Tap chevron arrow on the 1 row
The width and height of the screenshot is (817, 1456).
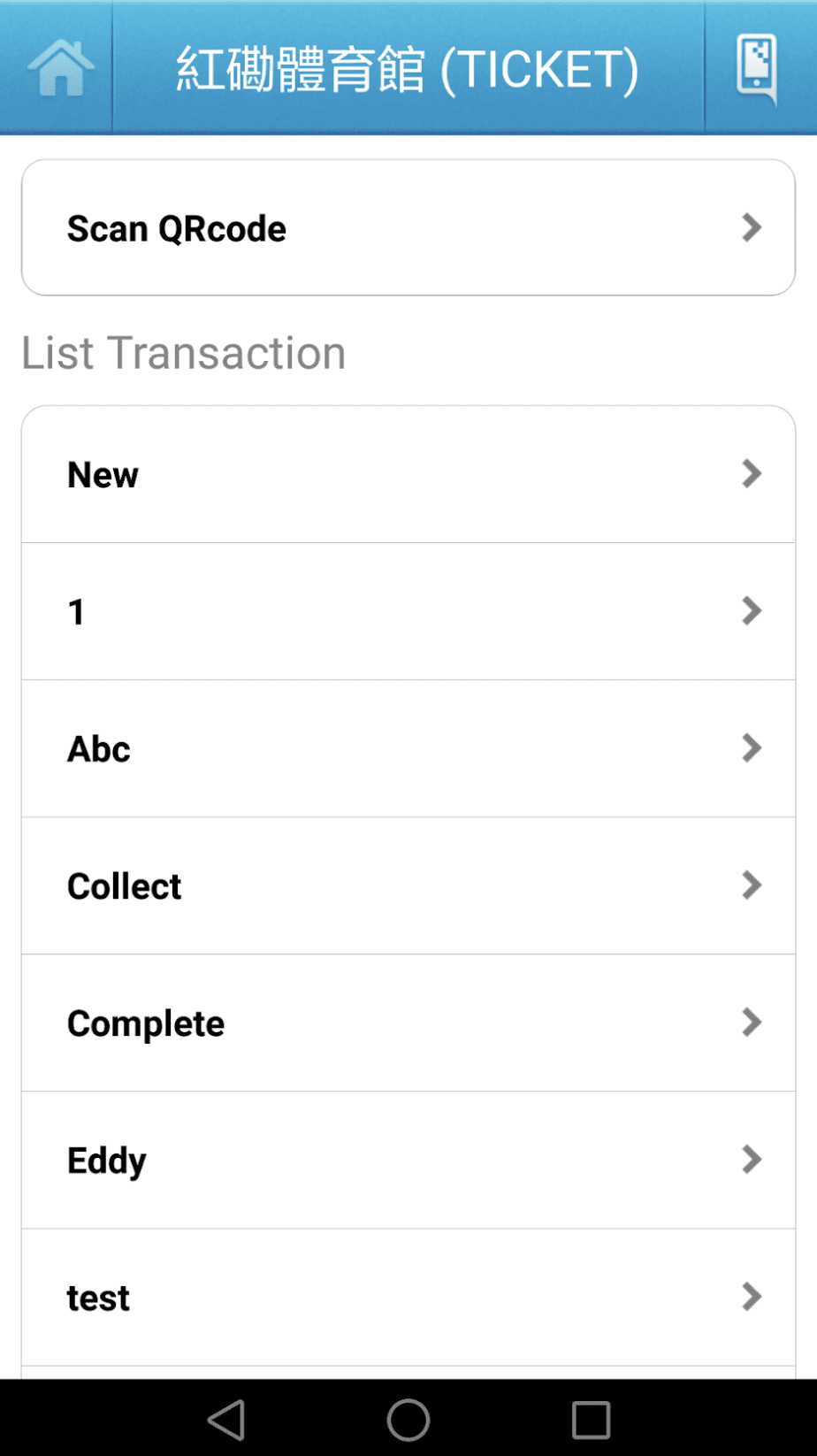[752, 610]
